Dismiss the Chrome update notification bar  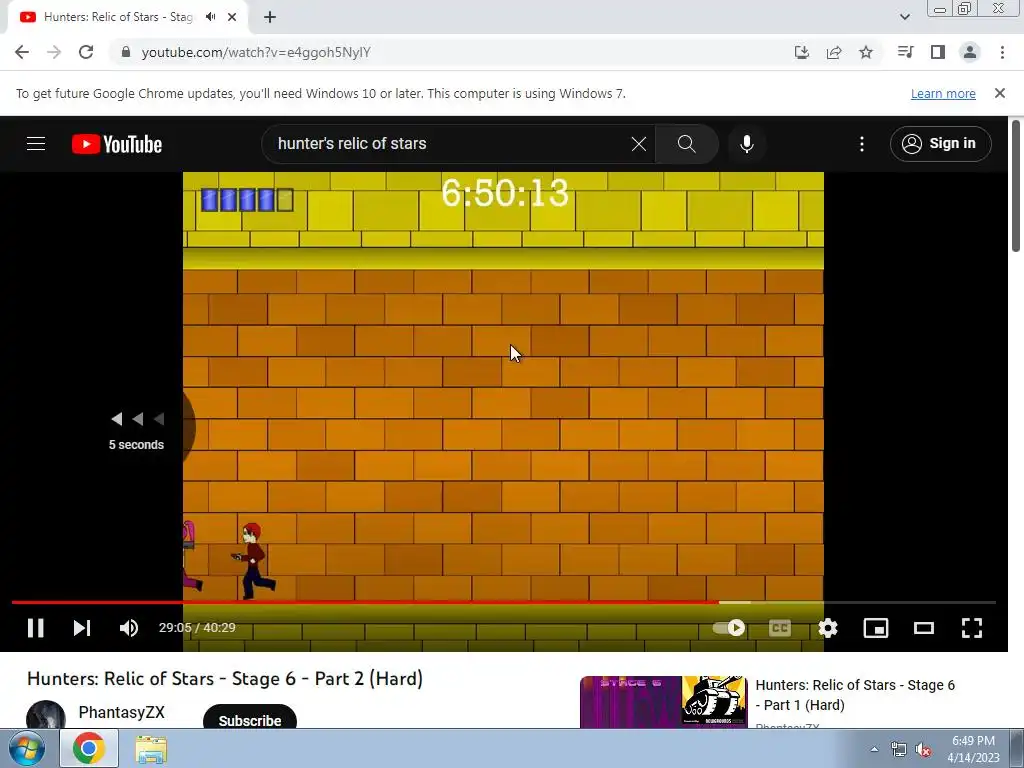tap(1000, 93)
